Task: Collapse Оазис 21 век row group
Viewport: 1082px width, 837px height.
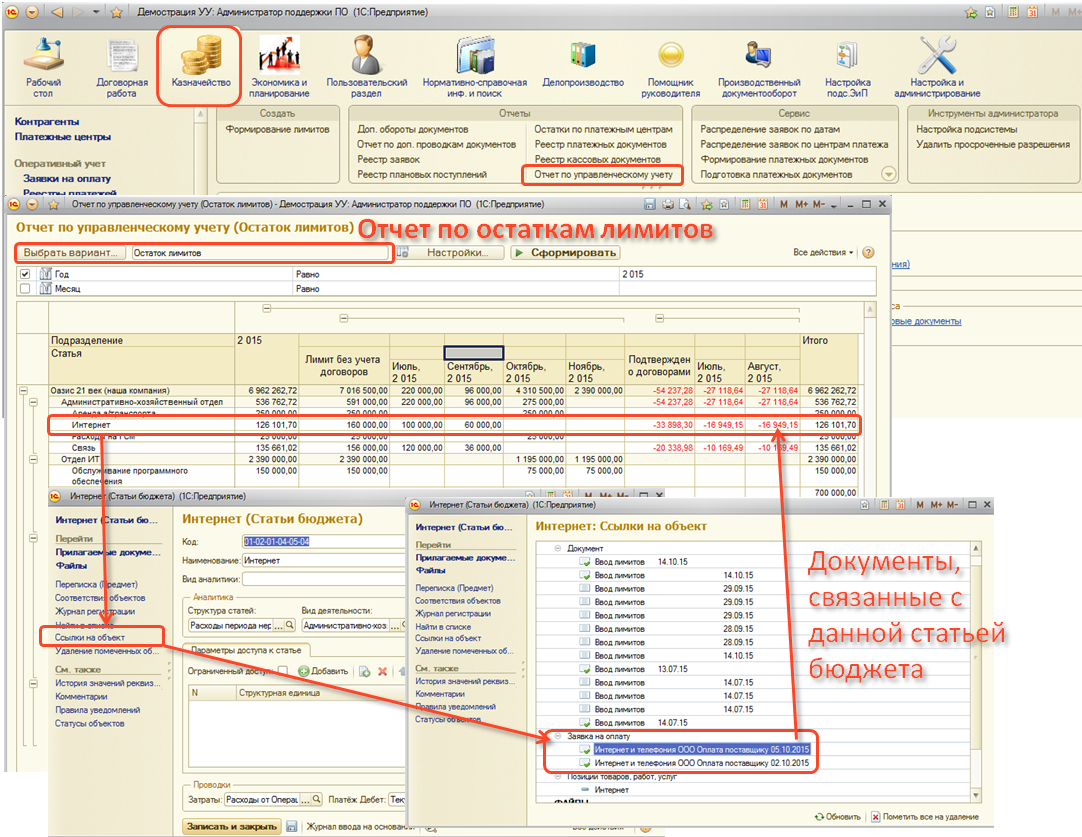Action: click(25, 390)
